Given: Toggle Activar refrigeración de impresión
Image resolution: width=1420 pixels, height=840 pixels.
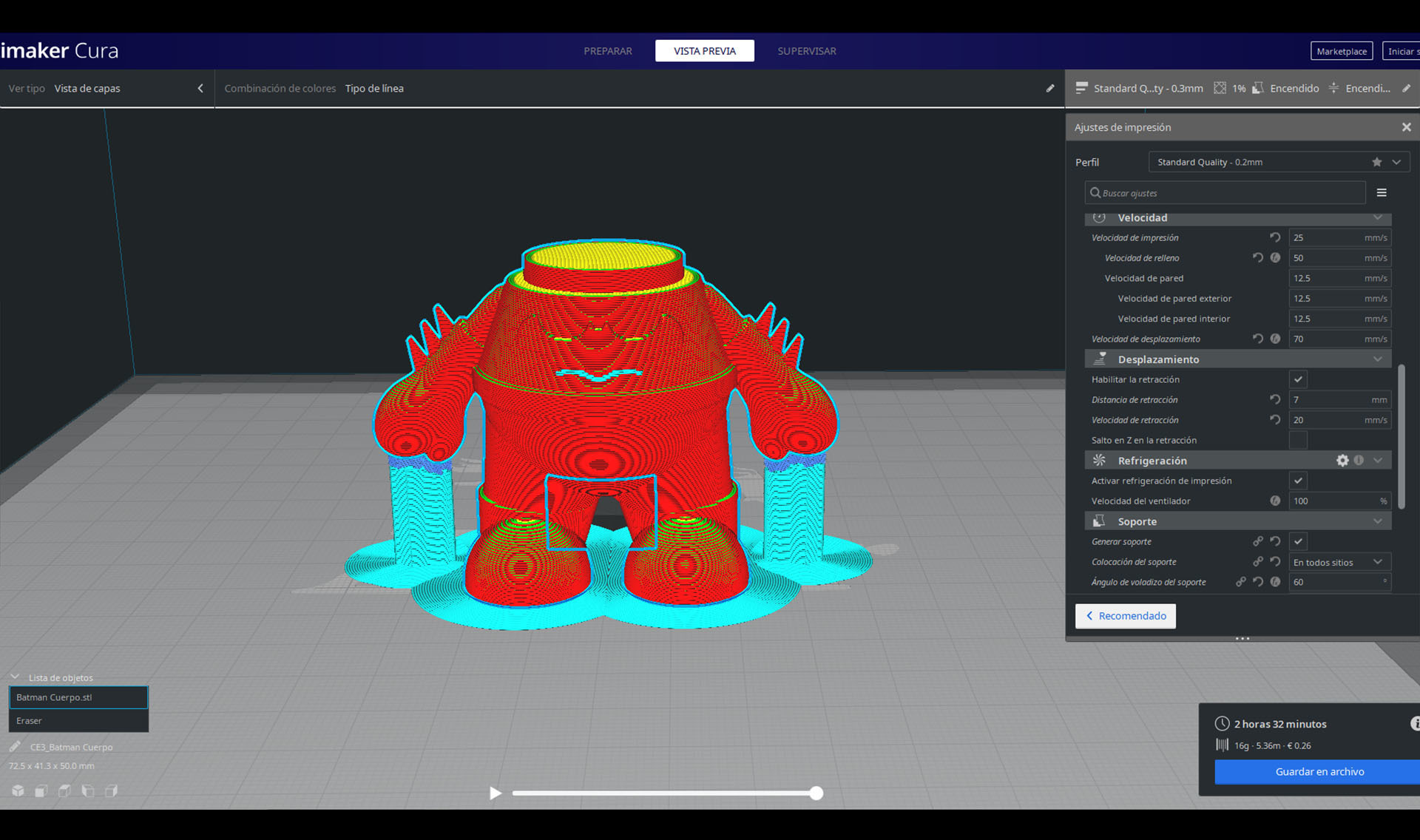Looking at the screenshot, I should (1298, 481).
